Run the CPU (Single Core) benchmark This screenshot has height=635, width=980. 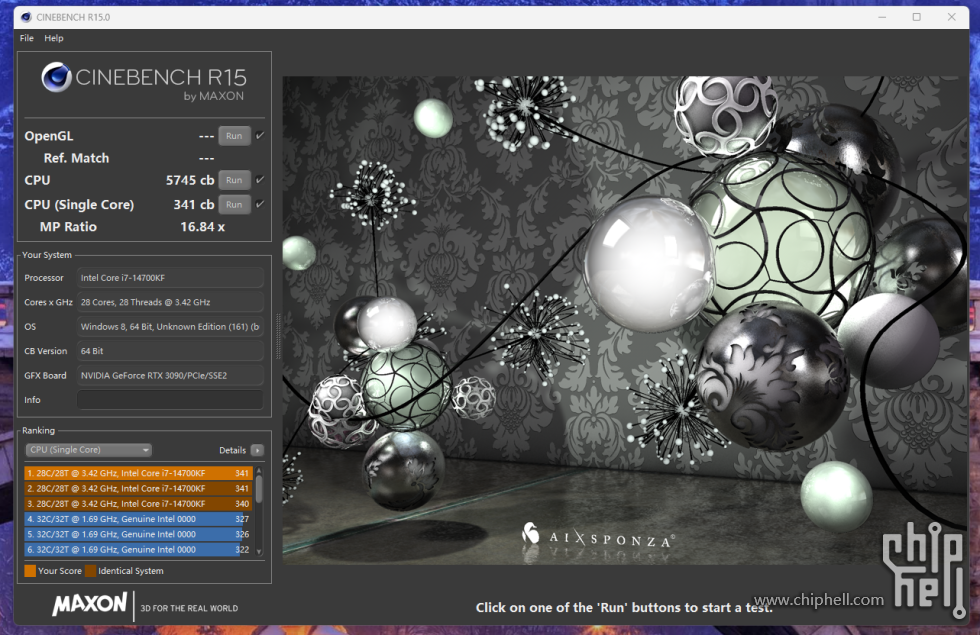pos(234,204)
